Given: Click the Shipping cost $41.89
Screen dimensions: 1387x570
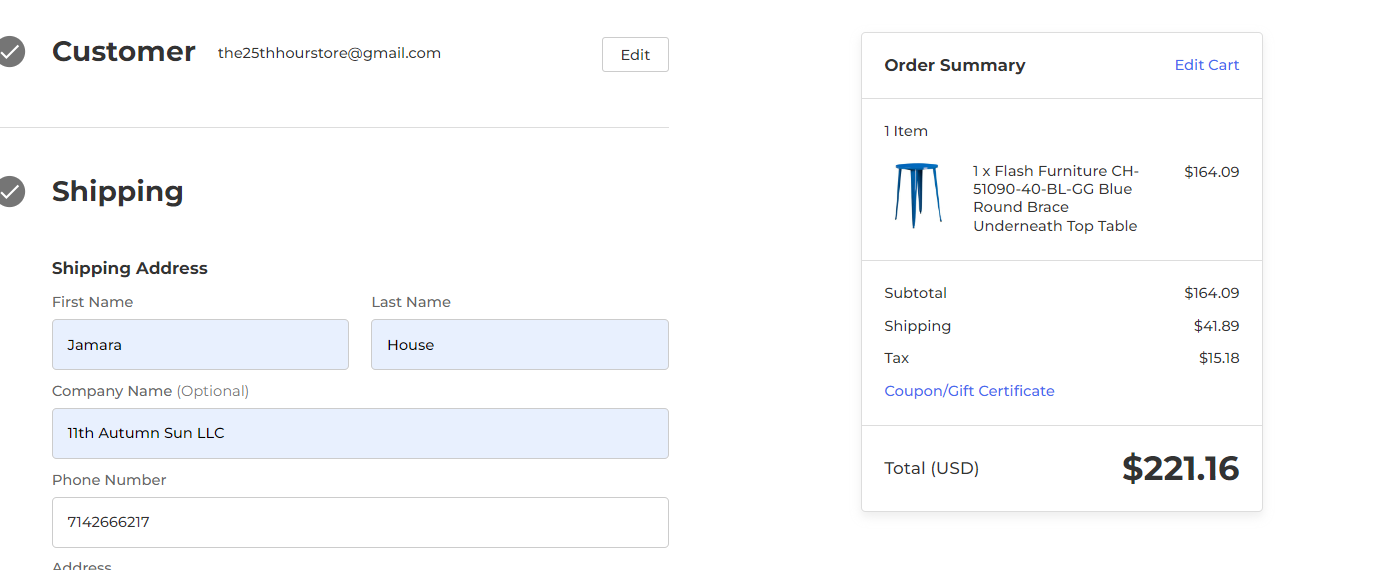Looking at the screenshot, I should (1216, 326).
